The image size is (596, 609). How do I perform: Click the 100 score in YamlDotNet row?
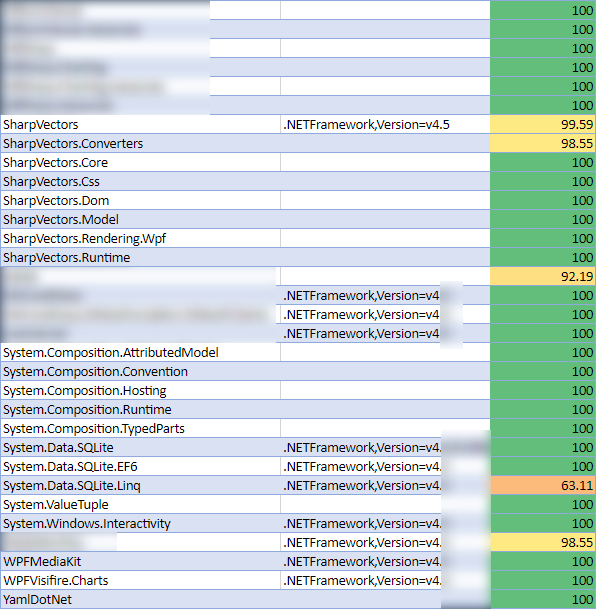pos(543,599)
